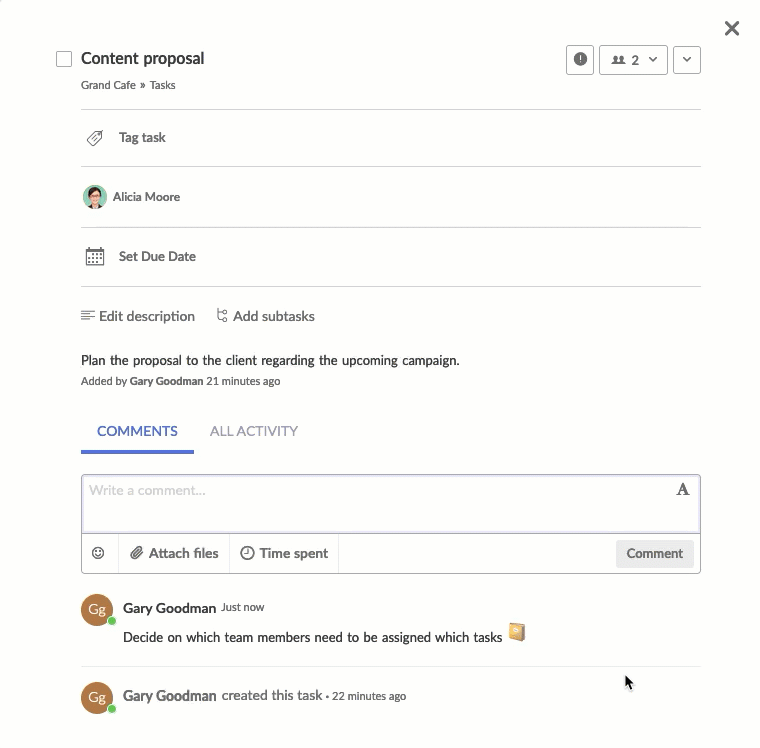The image size is (760, 748).
Task: Open the followers dropdown showing 2
Action: (633, 60)
